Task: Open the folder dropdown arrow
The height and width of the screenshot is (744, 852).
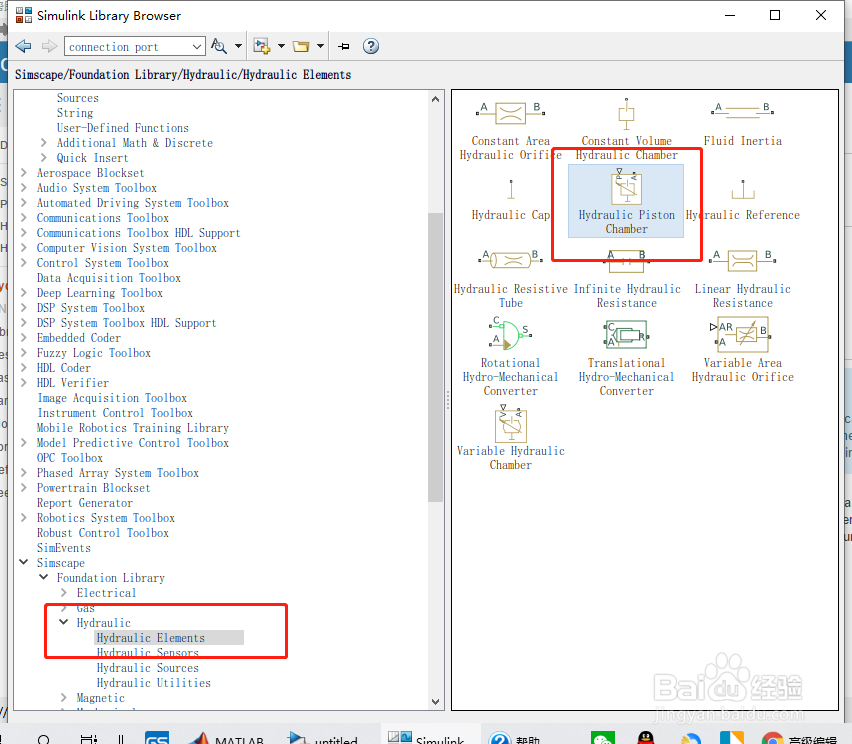Action: tap(321, 46)
